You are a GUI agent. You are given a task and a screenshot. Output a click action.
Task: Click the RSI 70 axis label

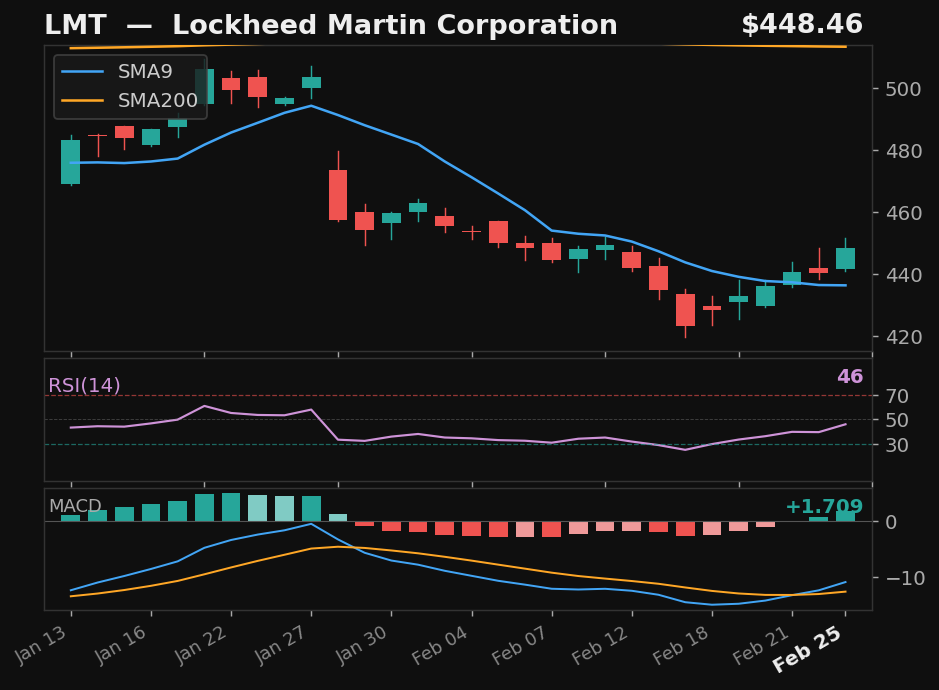tap(898, 396)
